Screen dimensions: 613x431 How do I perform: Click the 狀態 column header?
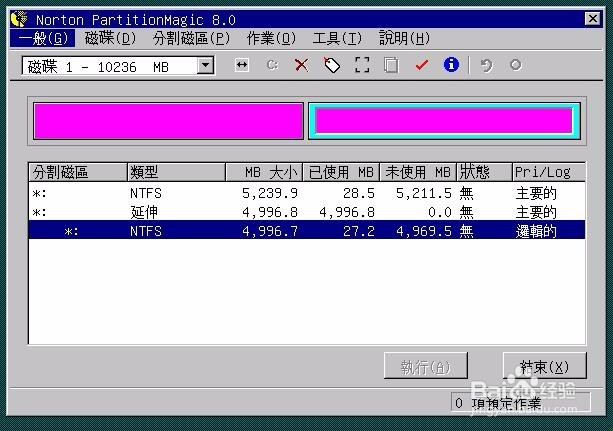tap(484, 172)
